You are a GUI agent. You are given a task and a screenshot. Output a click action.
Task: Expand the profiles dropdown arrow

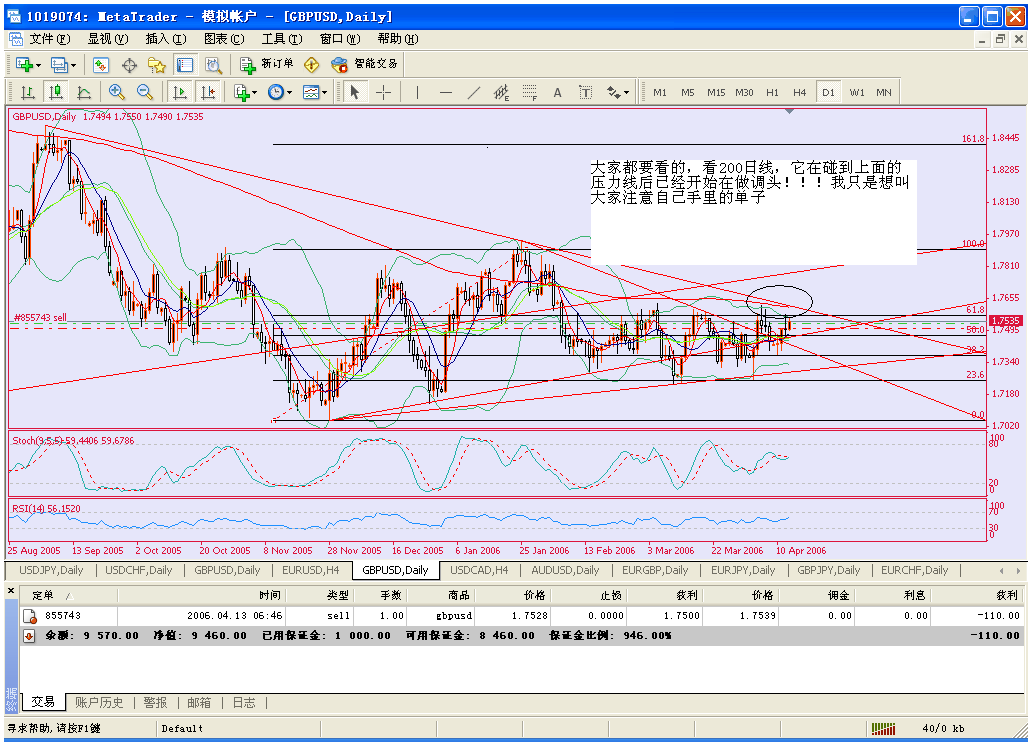[x=73, y=65]
